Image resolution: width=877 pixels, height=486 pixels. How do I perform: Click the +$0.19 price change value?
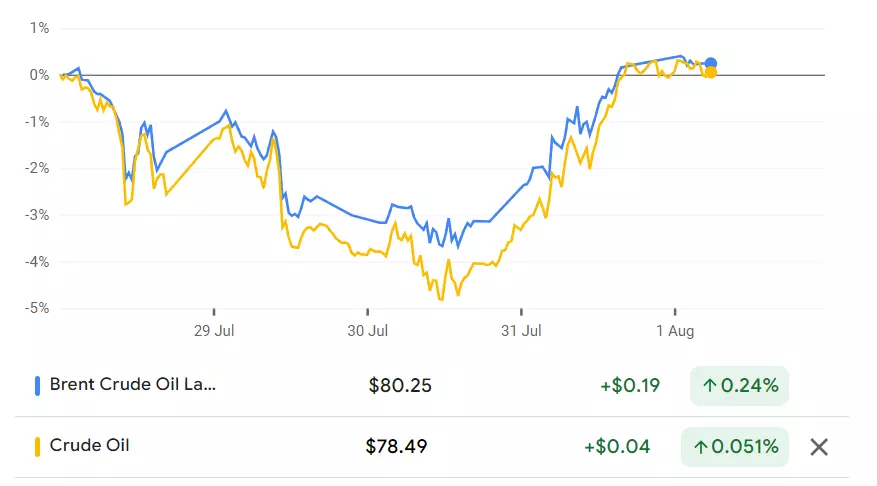tap(630, 385)
